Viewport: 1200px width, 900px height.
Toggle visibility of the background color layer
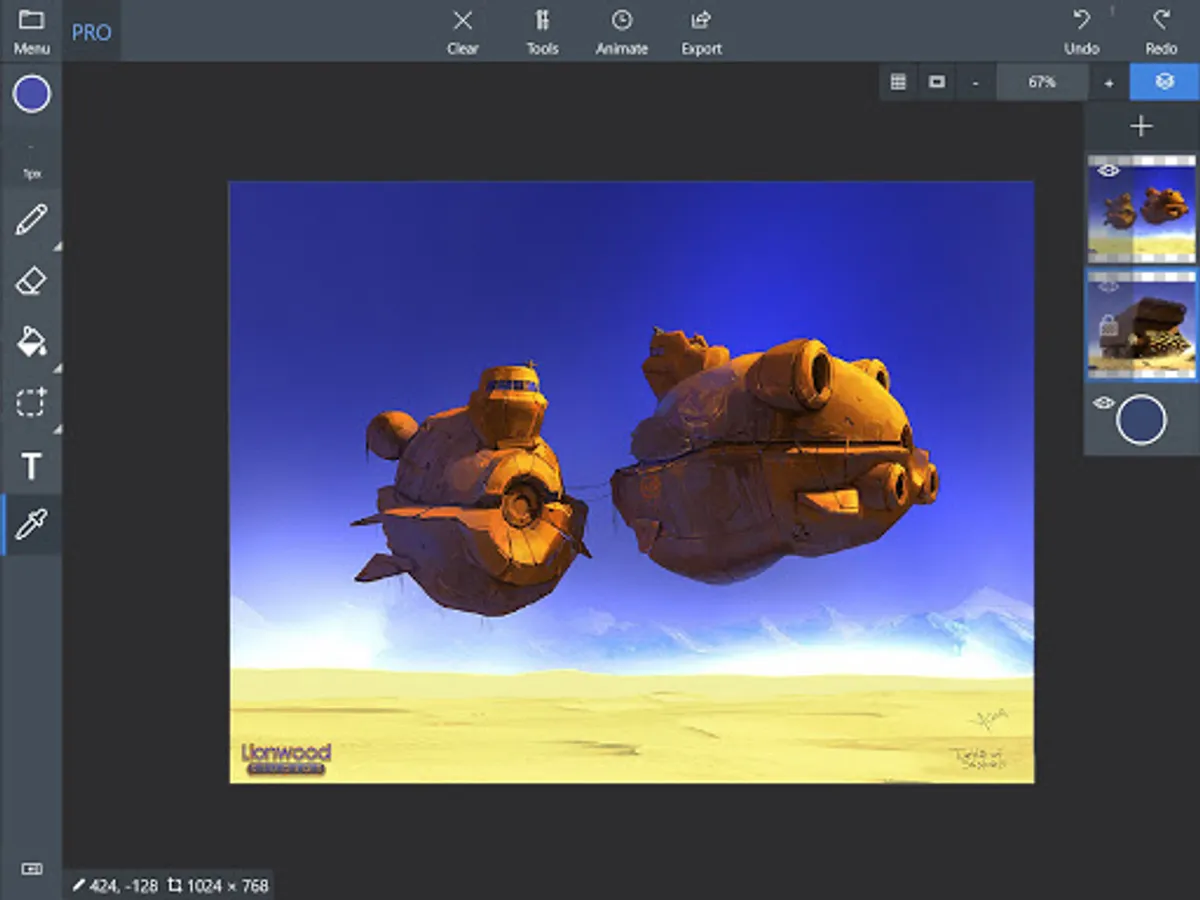1103,403
